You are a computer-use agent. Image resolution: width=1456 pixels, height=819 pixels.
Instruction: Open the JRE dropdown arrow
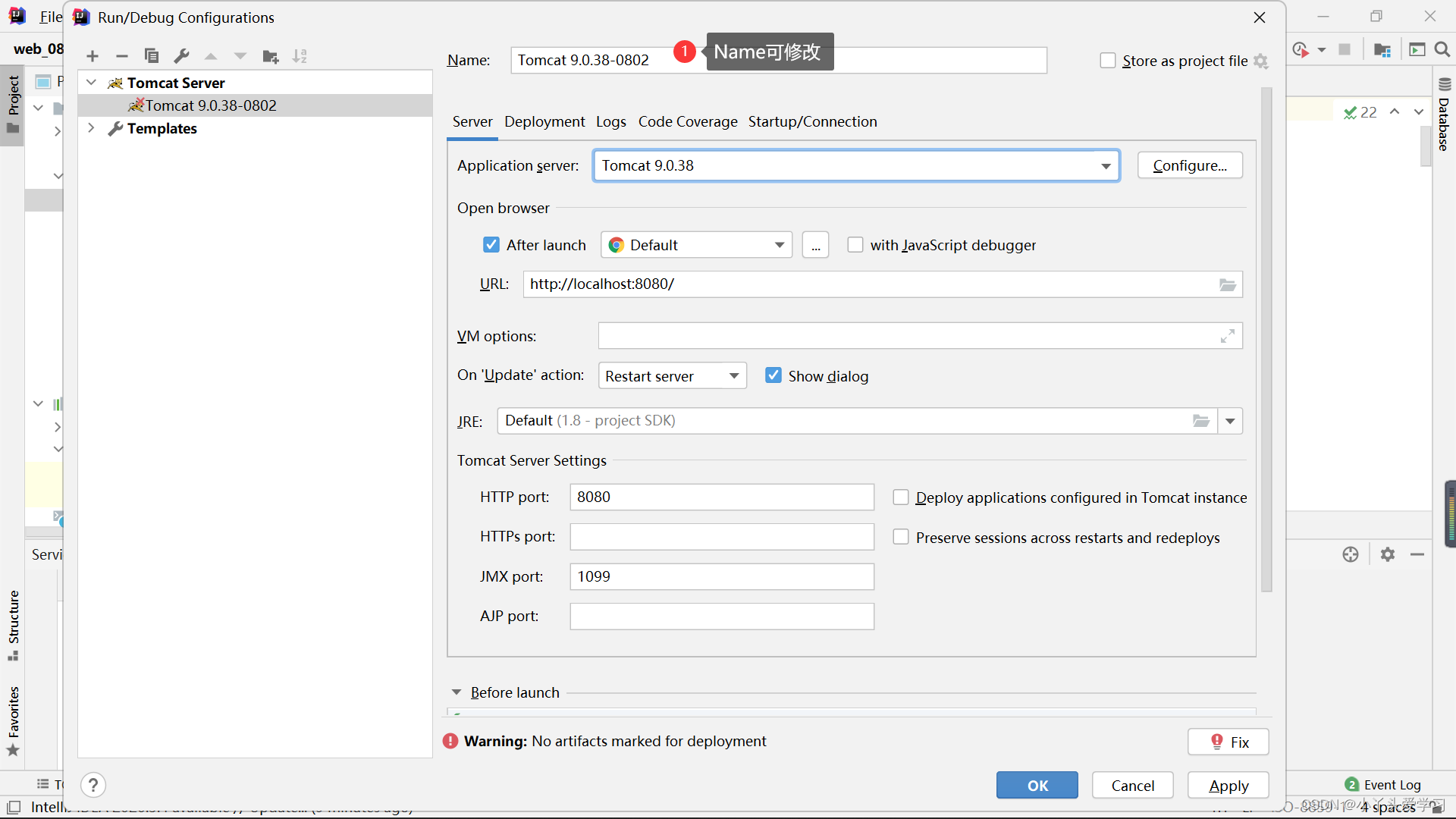point(1230,421)
